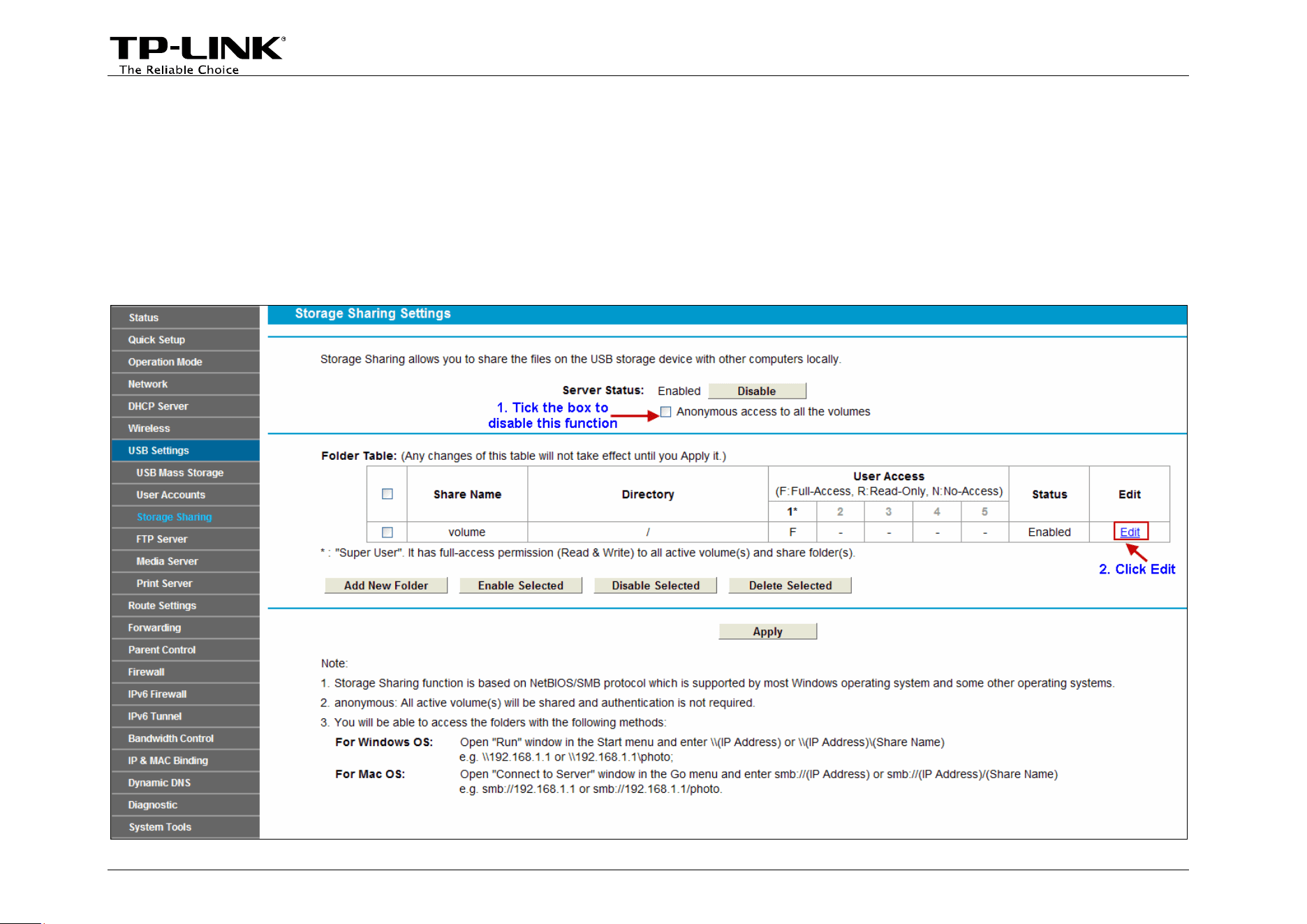Click the 'Share Name' column header
This screenshot has width=1307, height=924.
tap(467, 494)
